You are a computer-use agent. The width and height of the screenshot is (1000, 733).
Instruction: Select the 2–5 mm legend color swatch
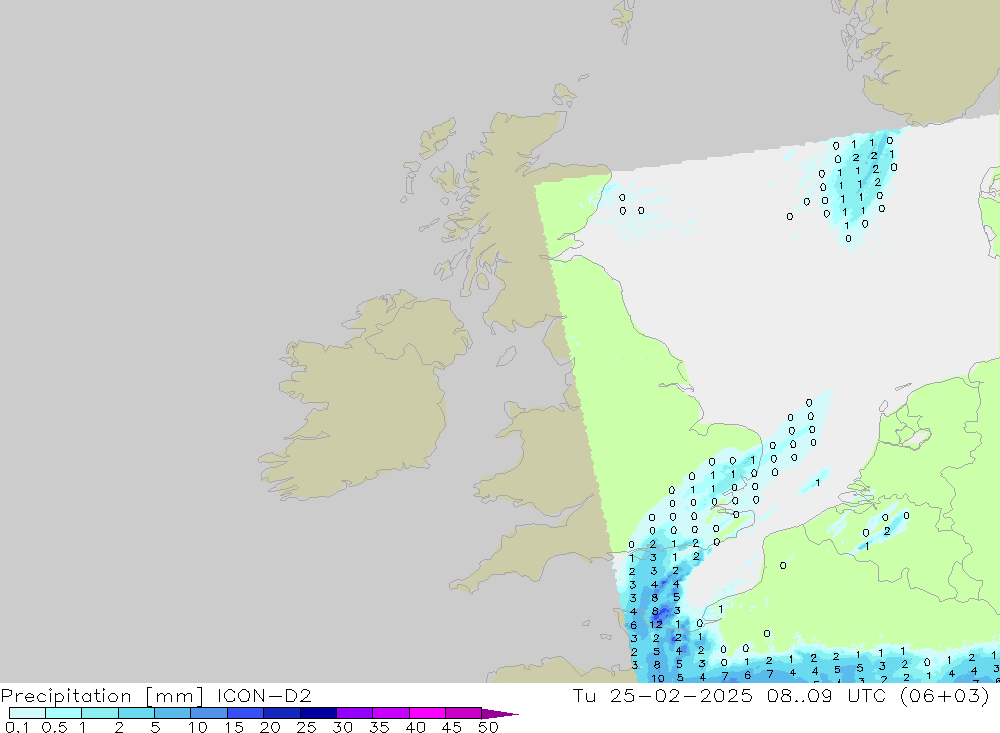(136, 713)
